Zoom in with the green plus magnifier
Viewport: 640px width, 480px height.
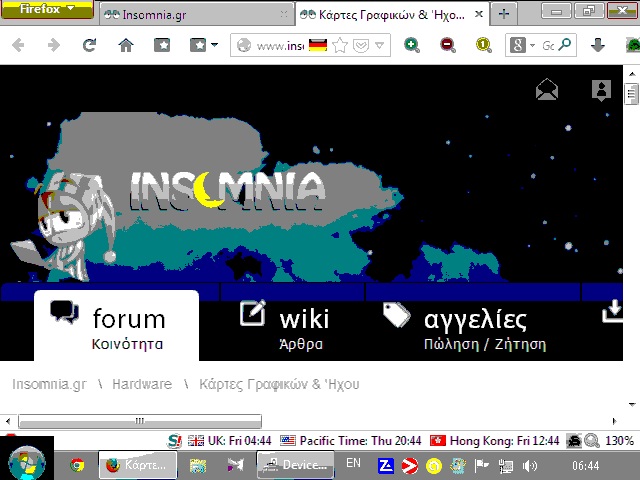coord(411,45)
